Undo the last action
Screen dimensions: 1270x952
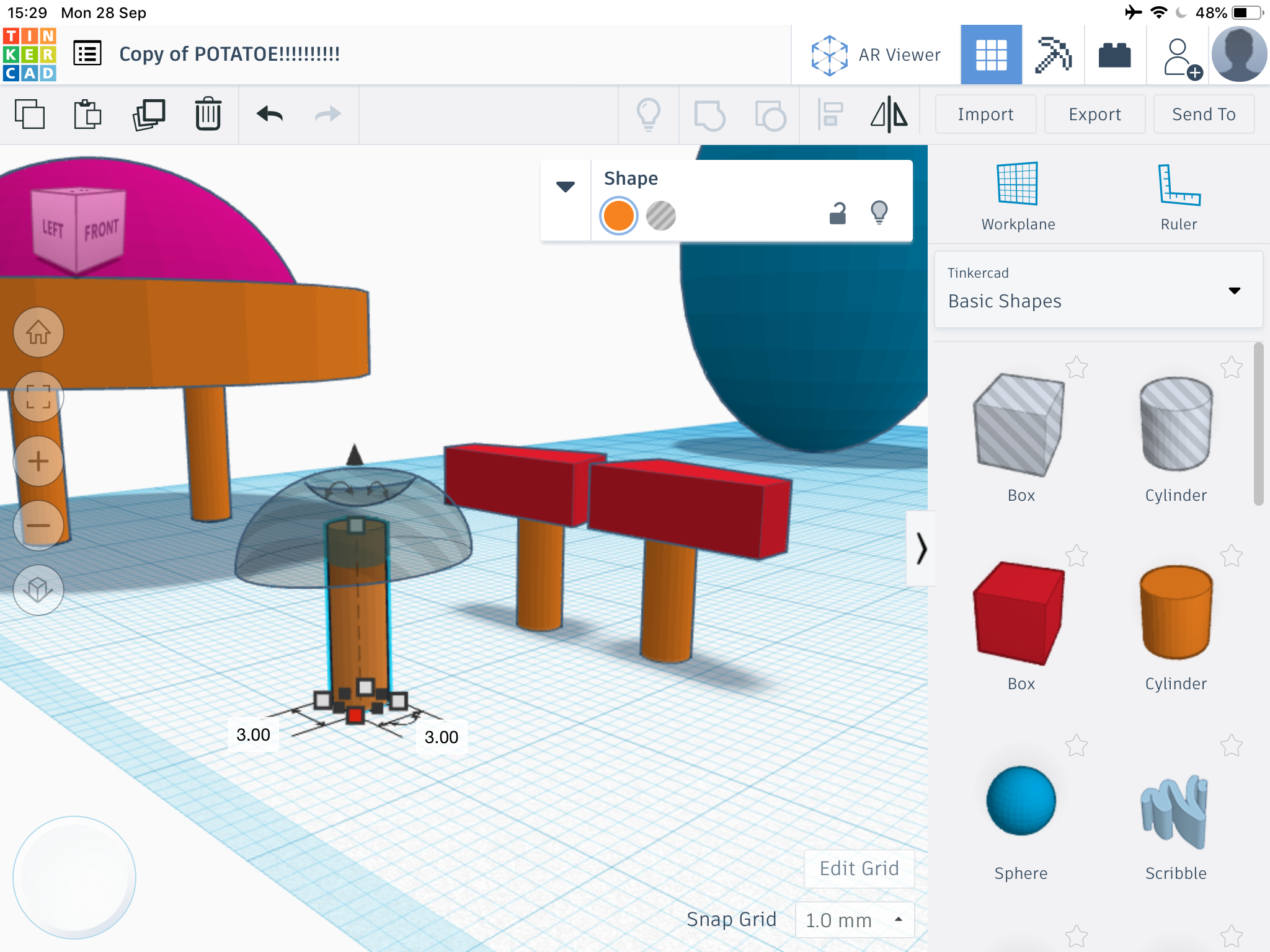(x=270, y=114)
